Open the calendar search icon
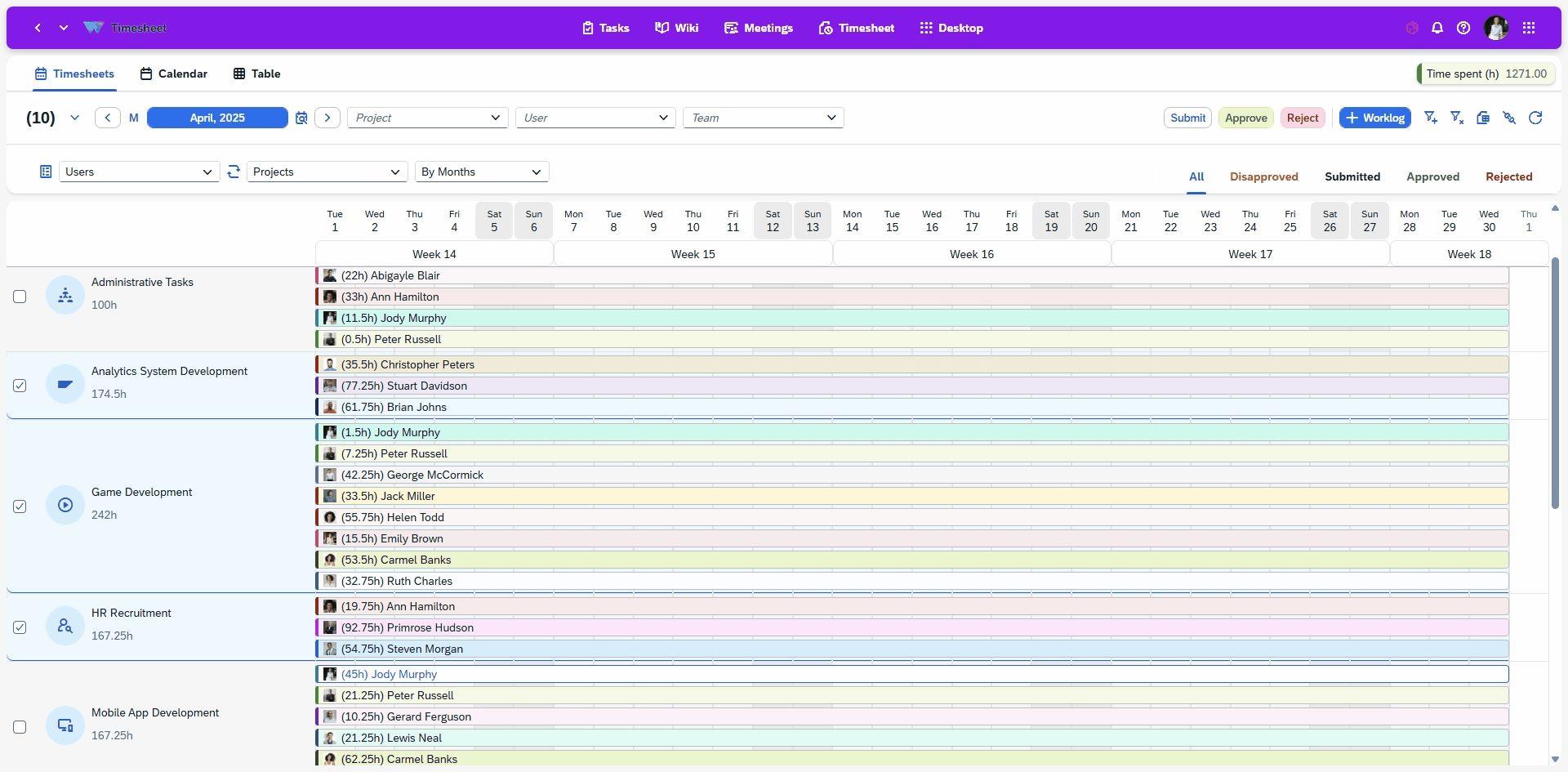Image resolution: width=1568 pixels, height=772 pixels. [x=301, y=118]
